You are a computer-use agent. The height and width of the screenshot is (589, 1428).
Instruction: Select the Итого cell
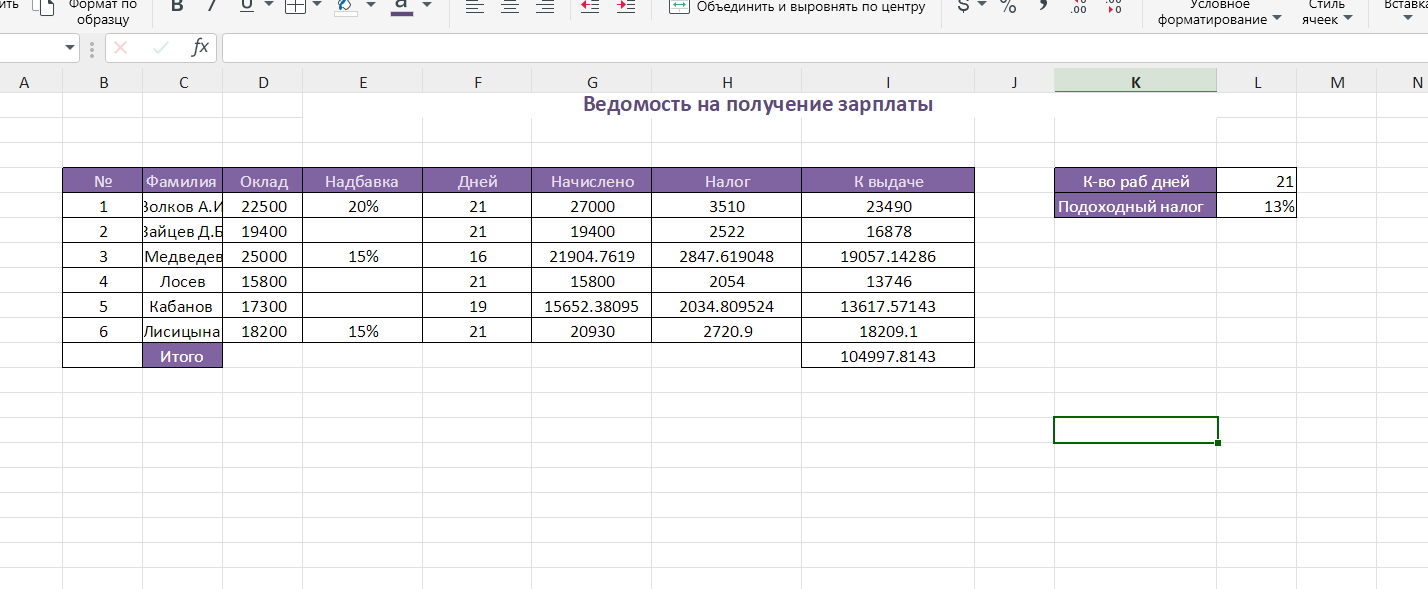click(x=183, y=356)
